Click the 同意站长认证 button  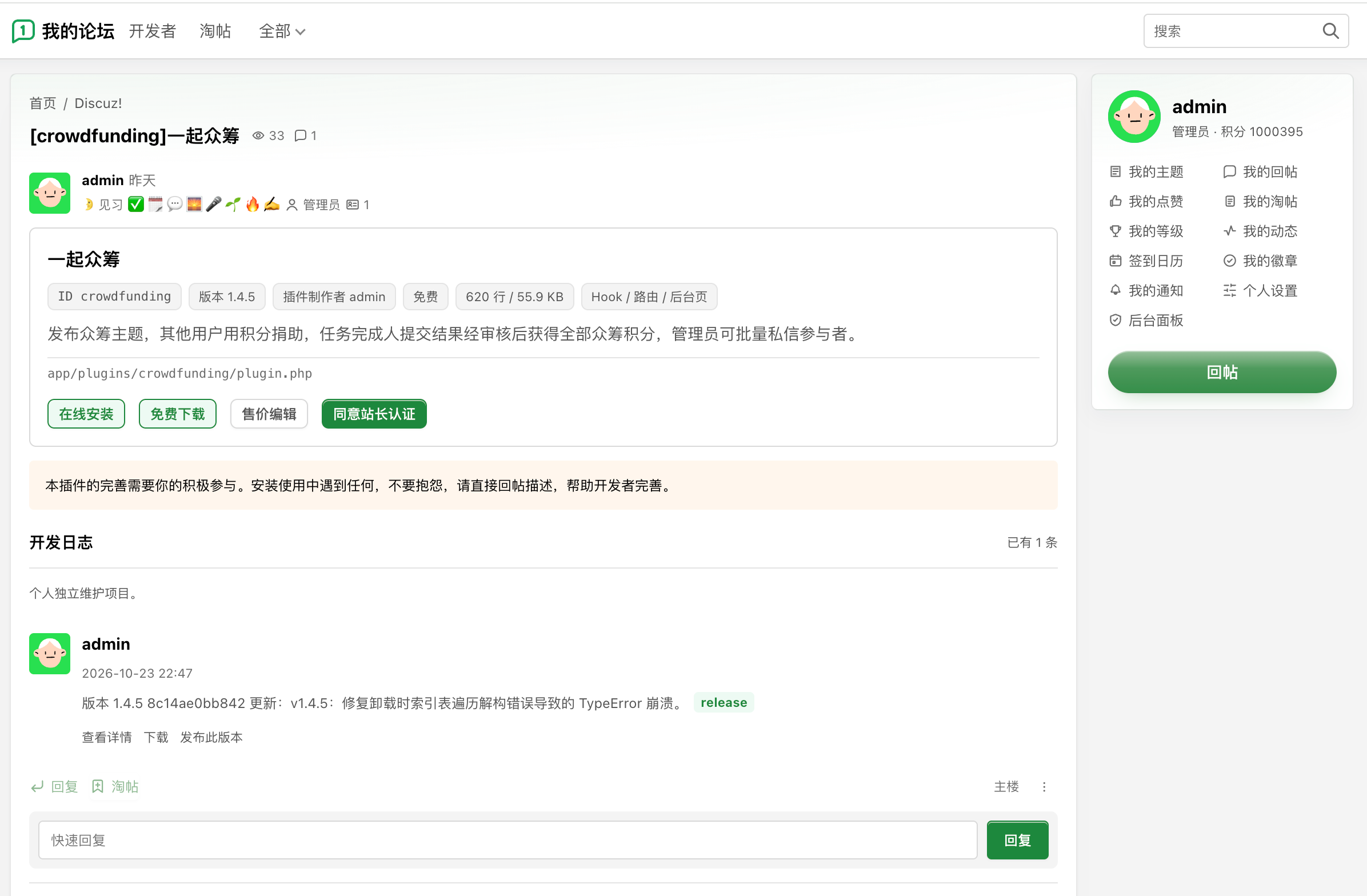[x=374, y=414]
